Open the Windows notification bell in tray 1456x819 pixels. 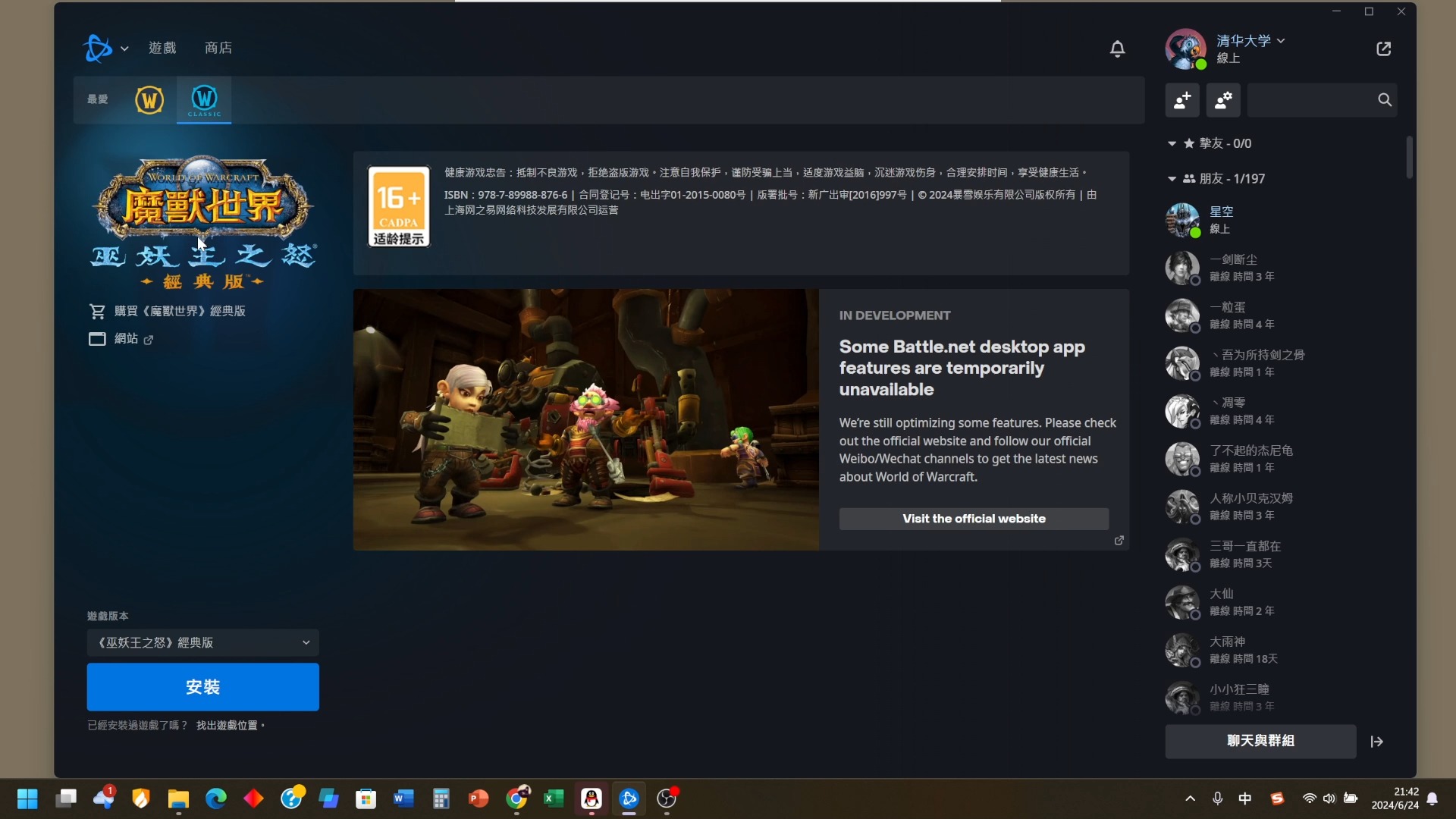[x=1432, y=799]
